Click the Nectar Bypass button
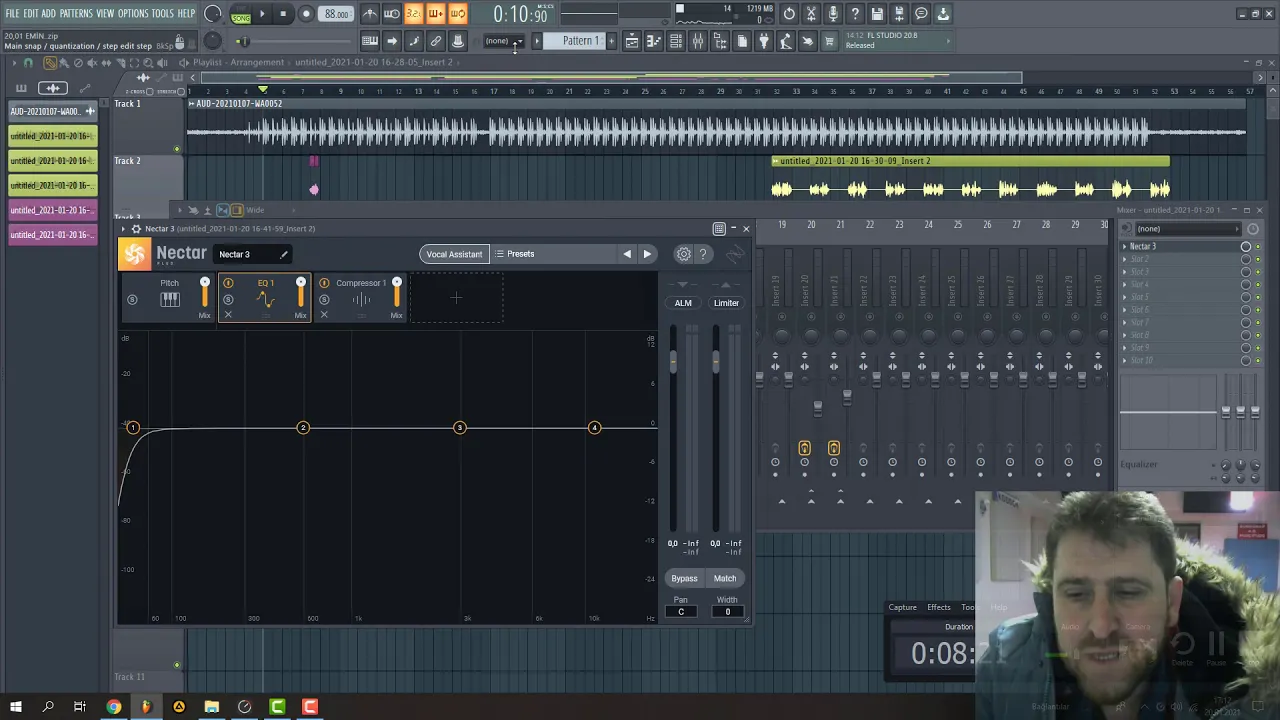Viewport: 1280px width, 720px height. [684, 578]
